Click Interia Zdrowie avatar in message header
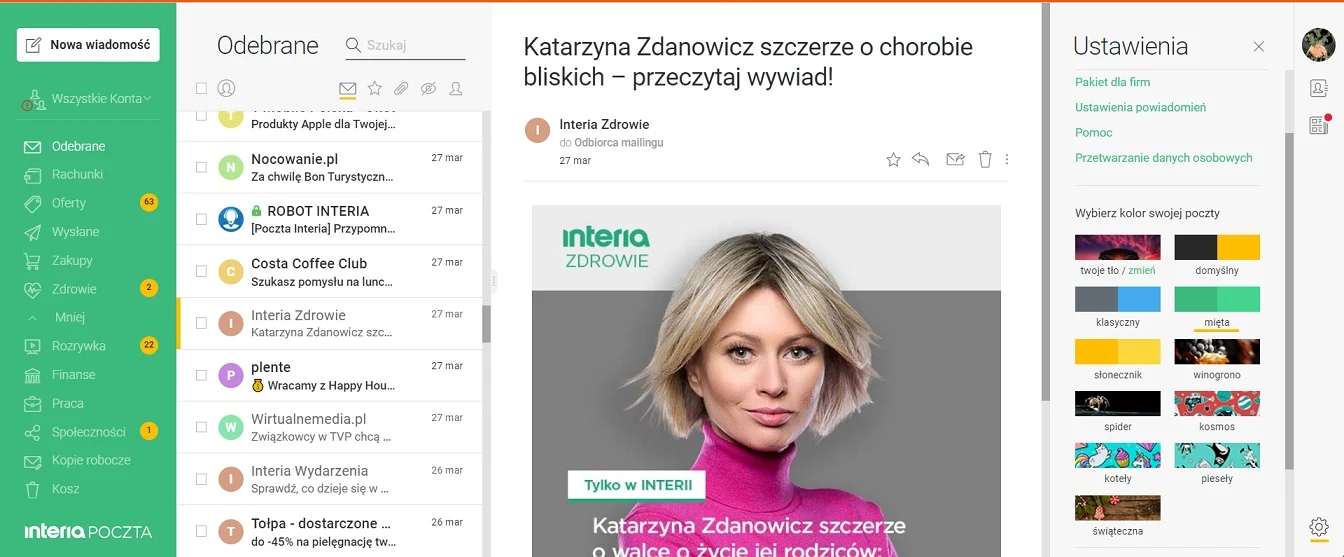Image resolution: width=1344 pixels, height=557 pixels. (x=538, y=130)
